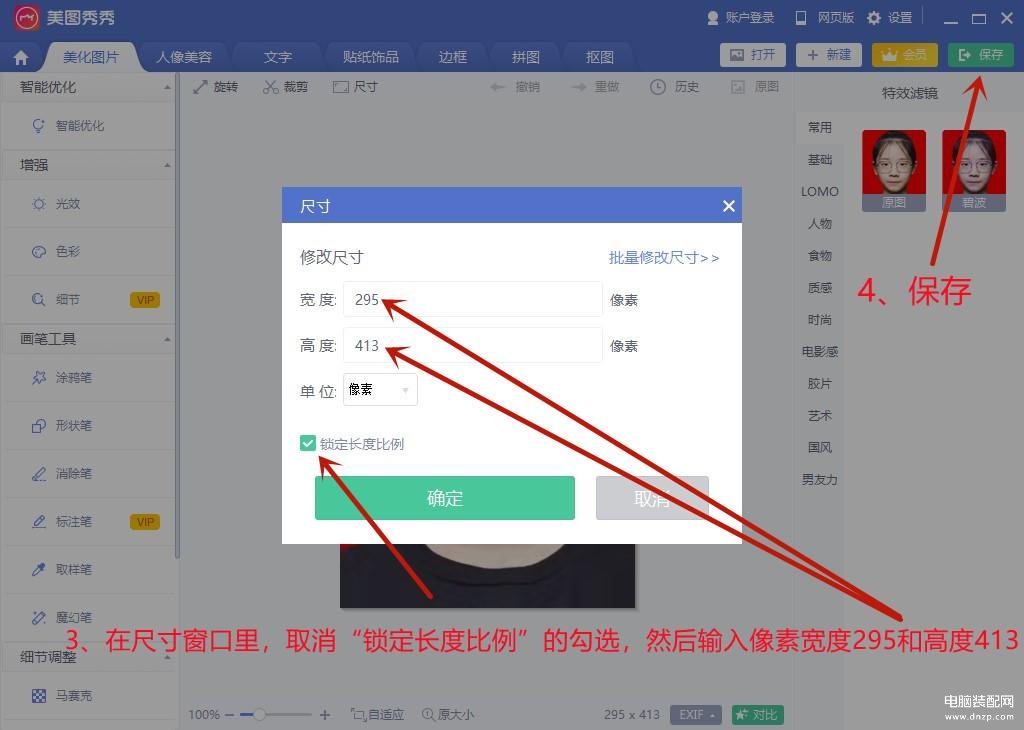Image resolution: width=1024 pixels, height=730 pixels.
Task: Show the 原图 original image
Action: (x=755, y=87)
